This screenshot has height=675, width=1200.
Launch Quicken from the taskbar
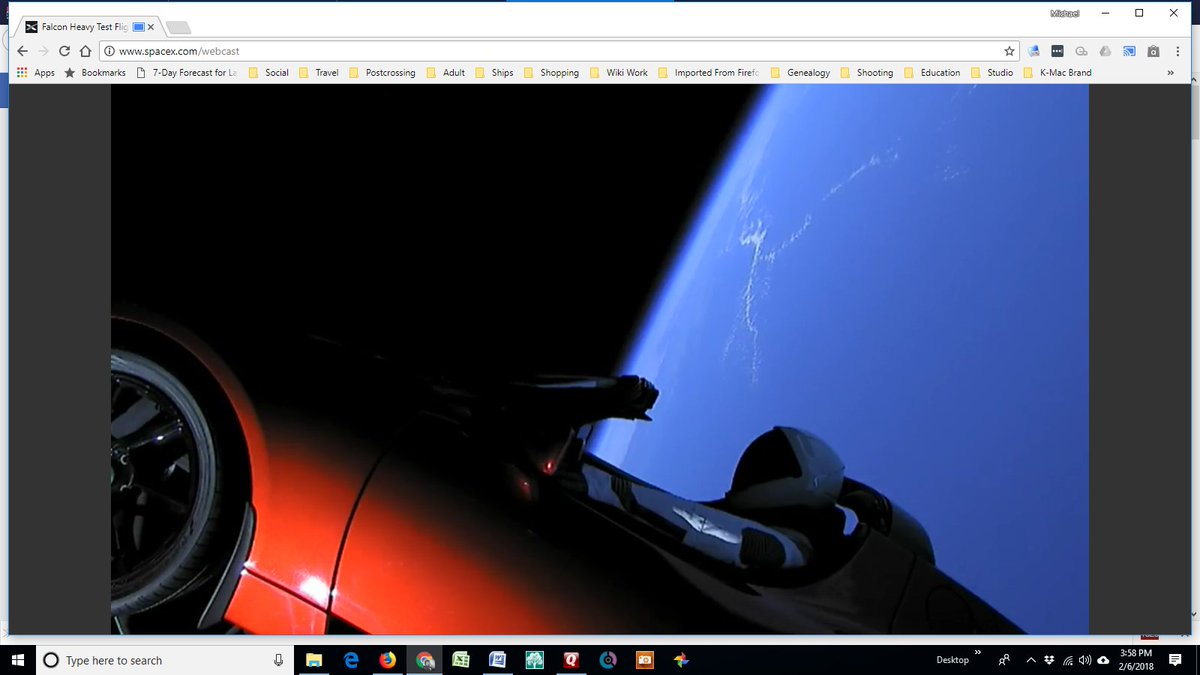(571, 660)
